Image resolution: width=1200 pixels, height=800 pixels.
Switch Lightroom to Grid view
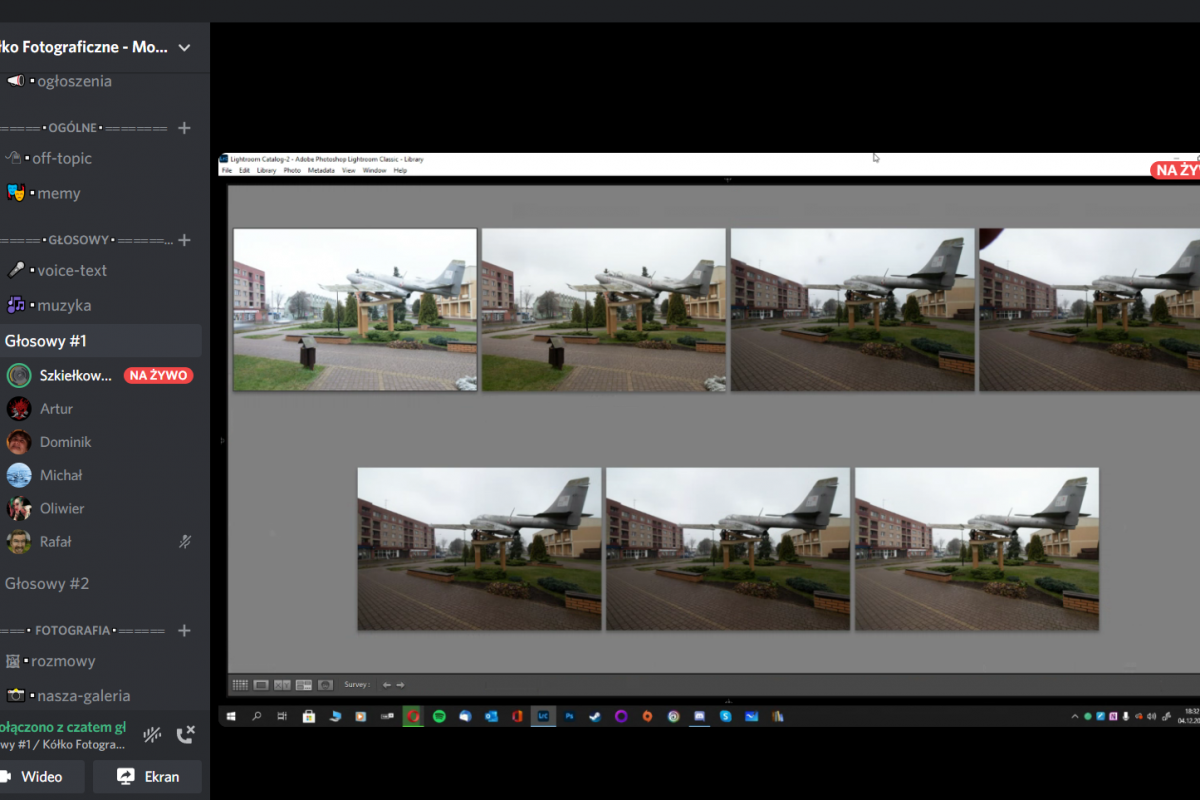pos(240,685)
